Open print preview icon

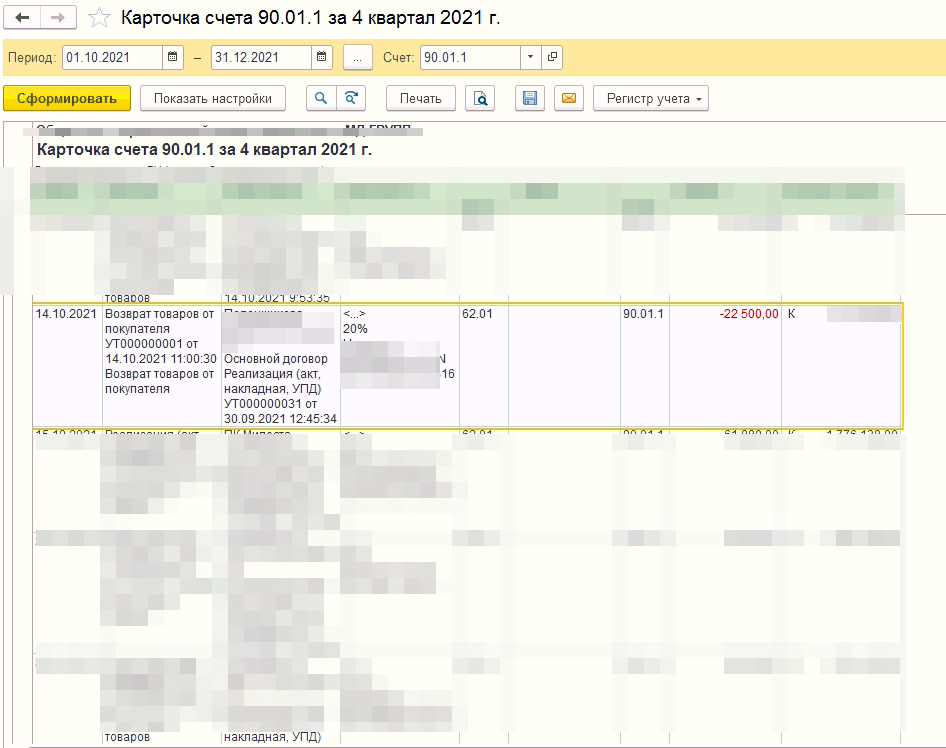click(x=480, y=98)
